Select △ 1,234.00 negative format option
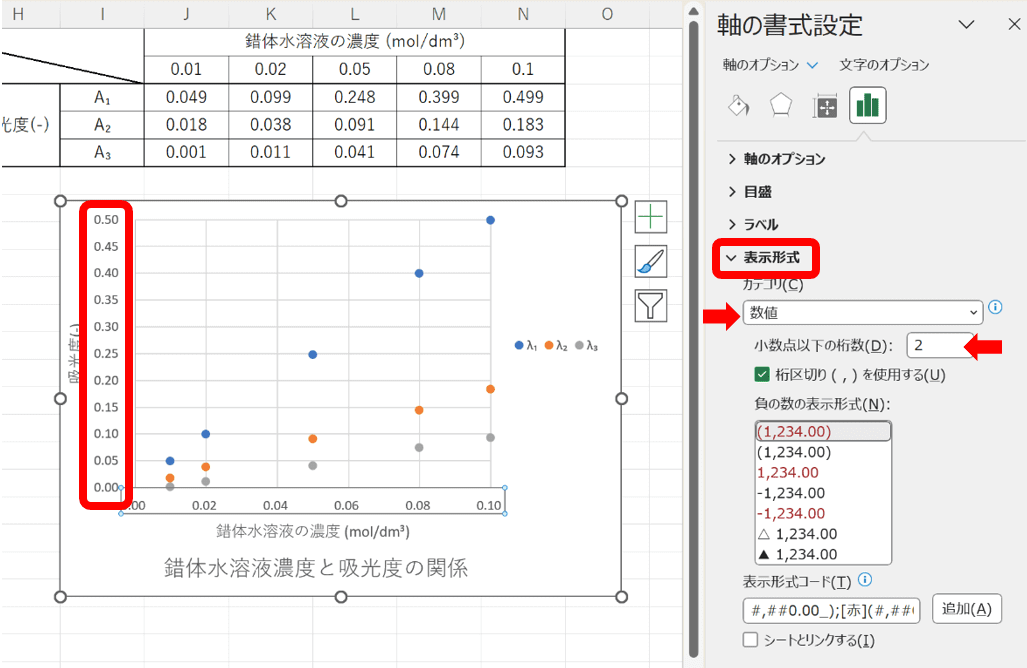 [823, 534]
